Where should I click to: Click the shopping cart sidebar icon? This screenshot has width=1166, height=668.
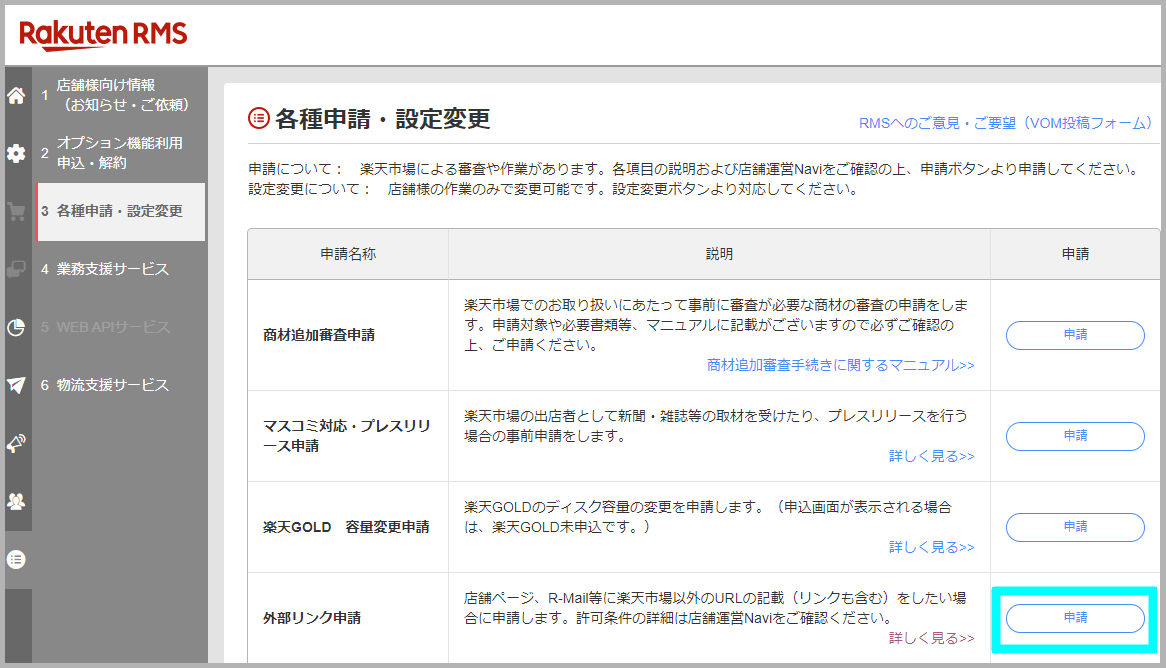point(16,211)
